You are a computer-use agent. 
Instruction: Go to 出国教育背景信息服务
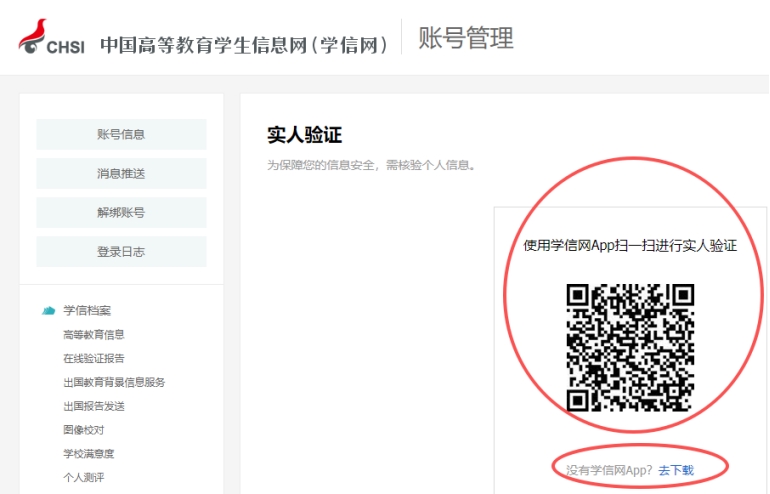[x=114, y=382]
